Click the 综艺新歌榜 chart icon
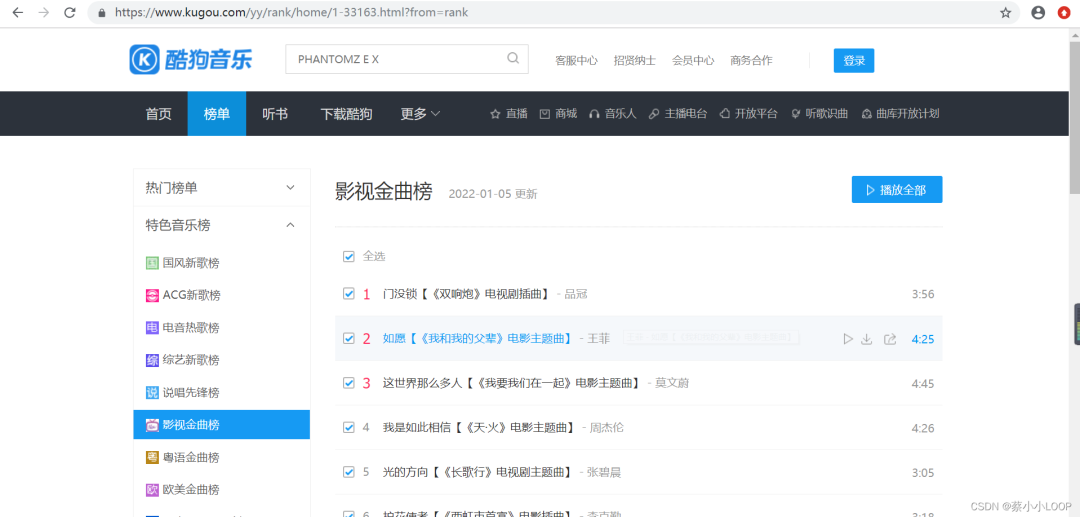1080x517 pixels. (152, 360)
